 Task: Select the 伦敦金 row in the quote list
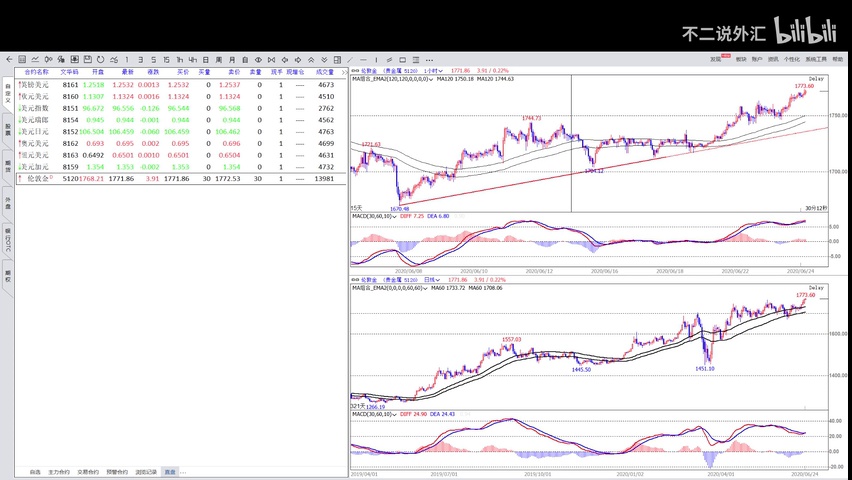[x=38, y=179]
